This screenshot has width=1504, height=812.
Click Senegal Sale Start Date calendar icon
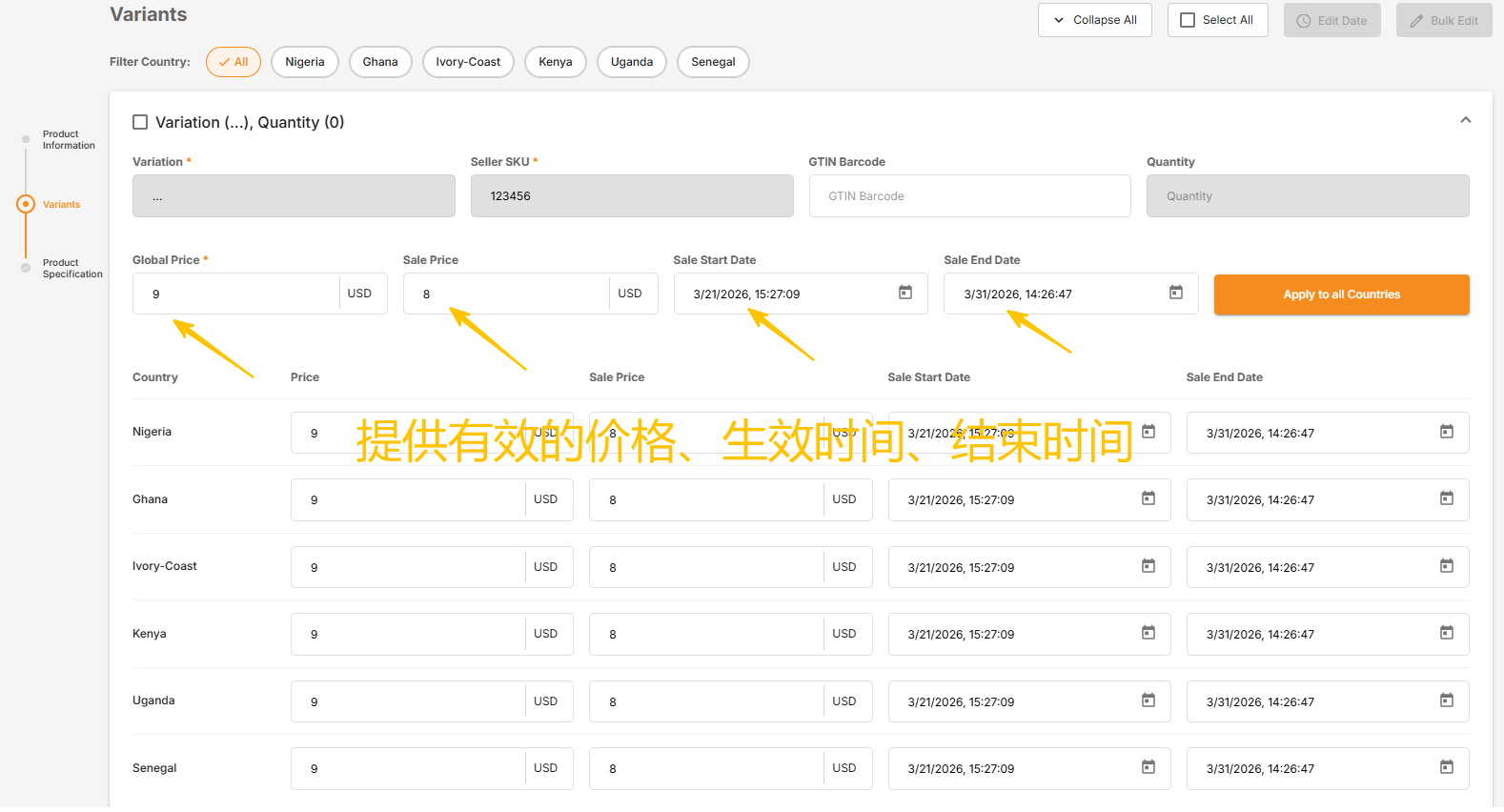point(1148,767)
